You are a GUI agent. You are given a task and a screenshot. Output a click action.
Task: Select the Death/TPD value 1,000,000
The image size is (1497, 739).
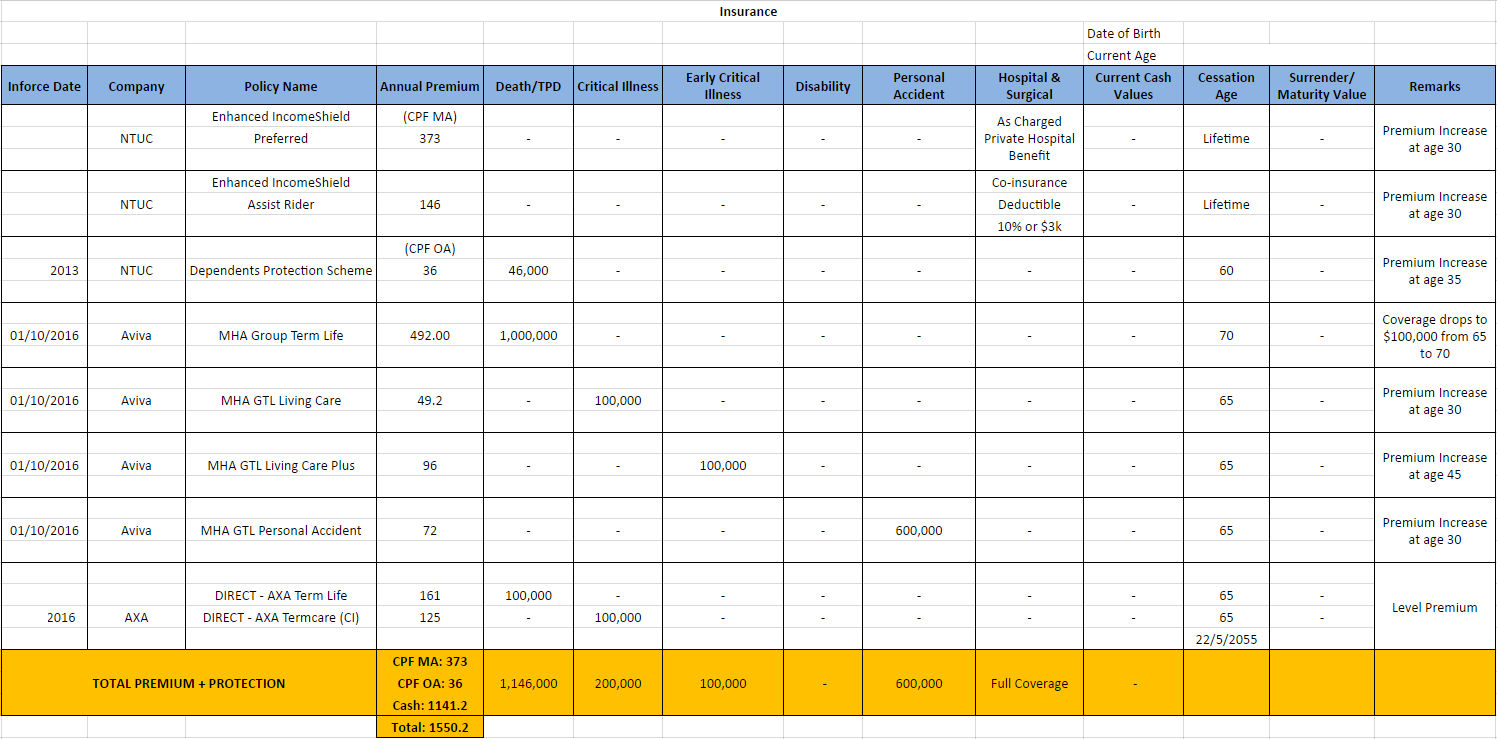click(528, 335)
